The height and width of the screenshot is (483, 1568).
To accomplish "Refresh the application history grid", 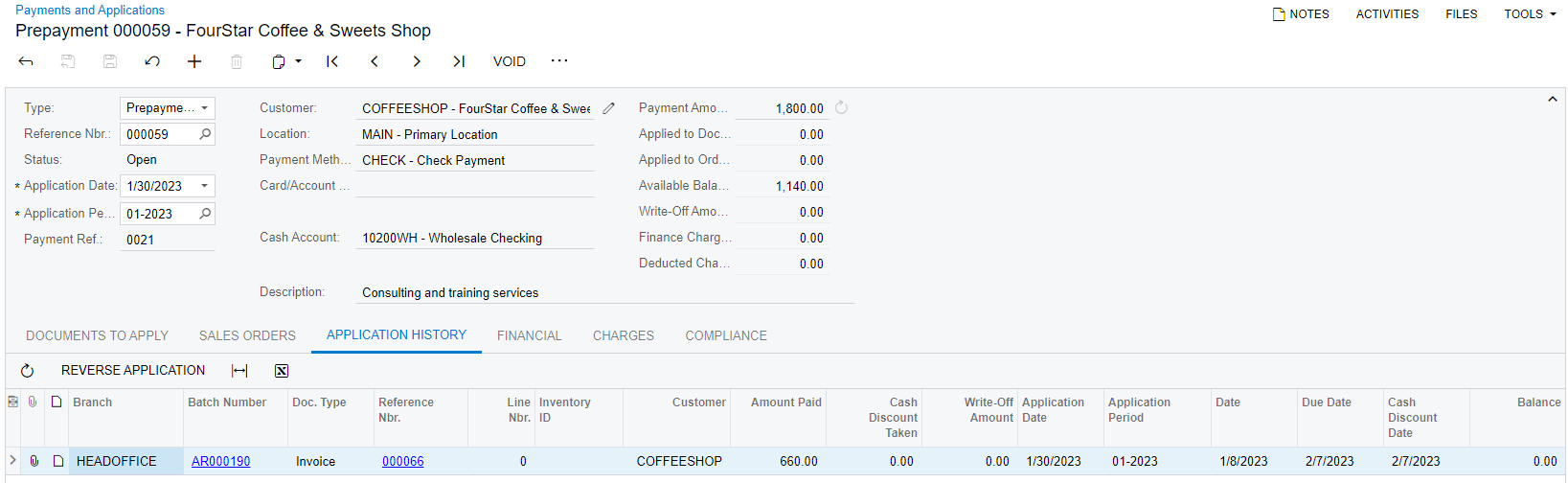I will [x=27, y=371].
